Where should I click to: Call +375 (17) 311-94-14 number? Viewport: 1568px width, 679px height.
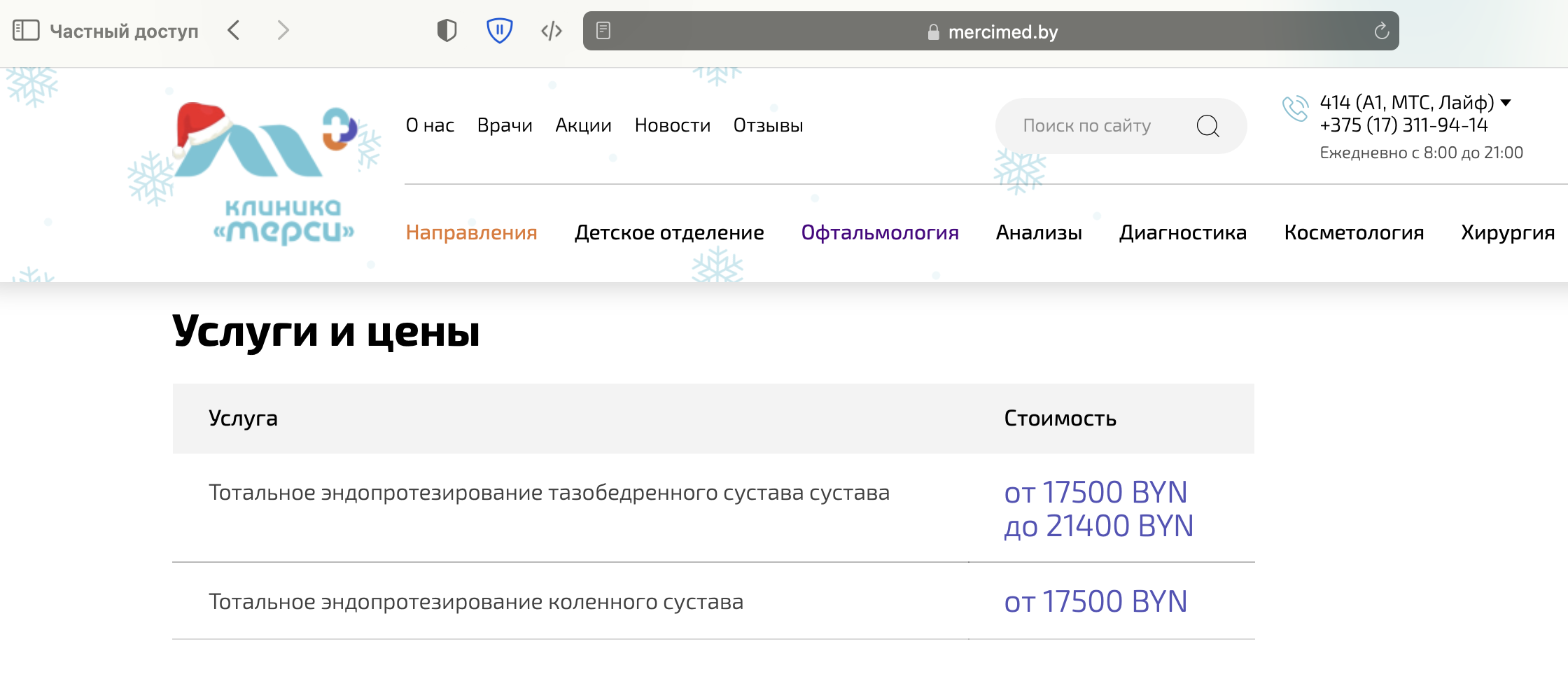(1403, 125)
